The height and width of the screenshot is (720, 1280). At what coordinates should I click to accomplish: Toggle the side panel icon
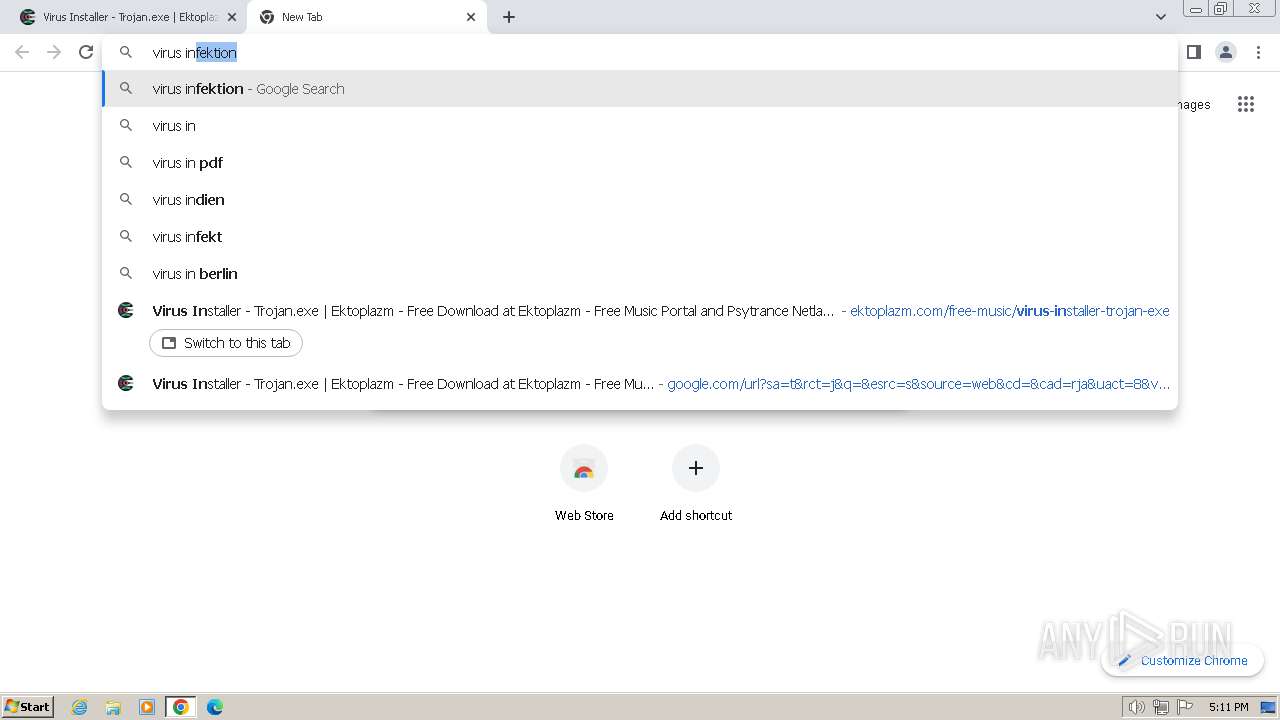click(x=1193, y=52)
